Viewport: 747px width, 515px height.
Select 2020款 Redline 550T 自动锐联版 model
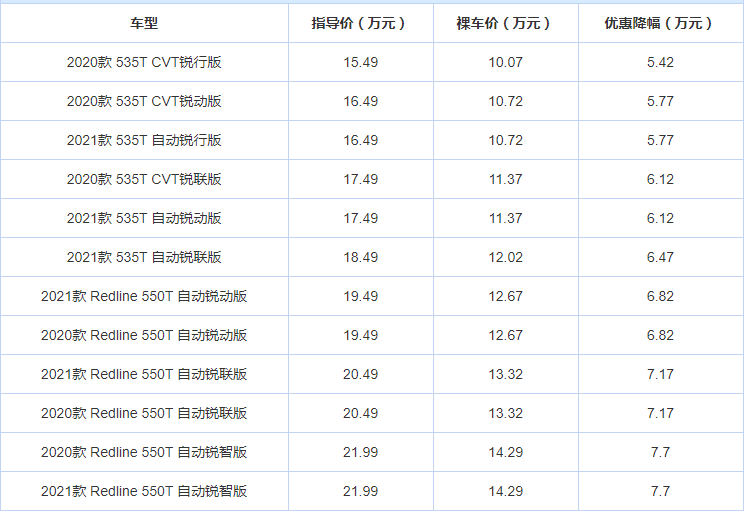[x=144, y=414]
